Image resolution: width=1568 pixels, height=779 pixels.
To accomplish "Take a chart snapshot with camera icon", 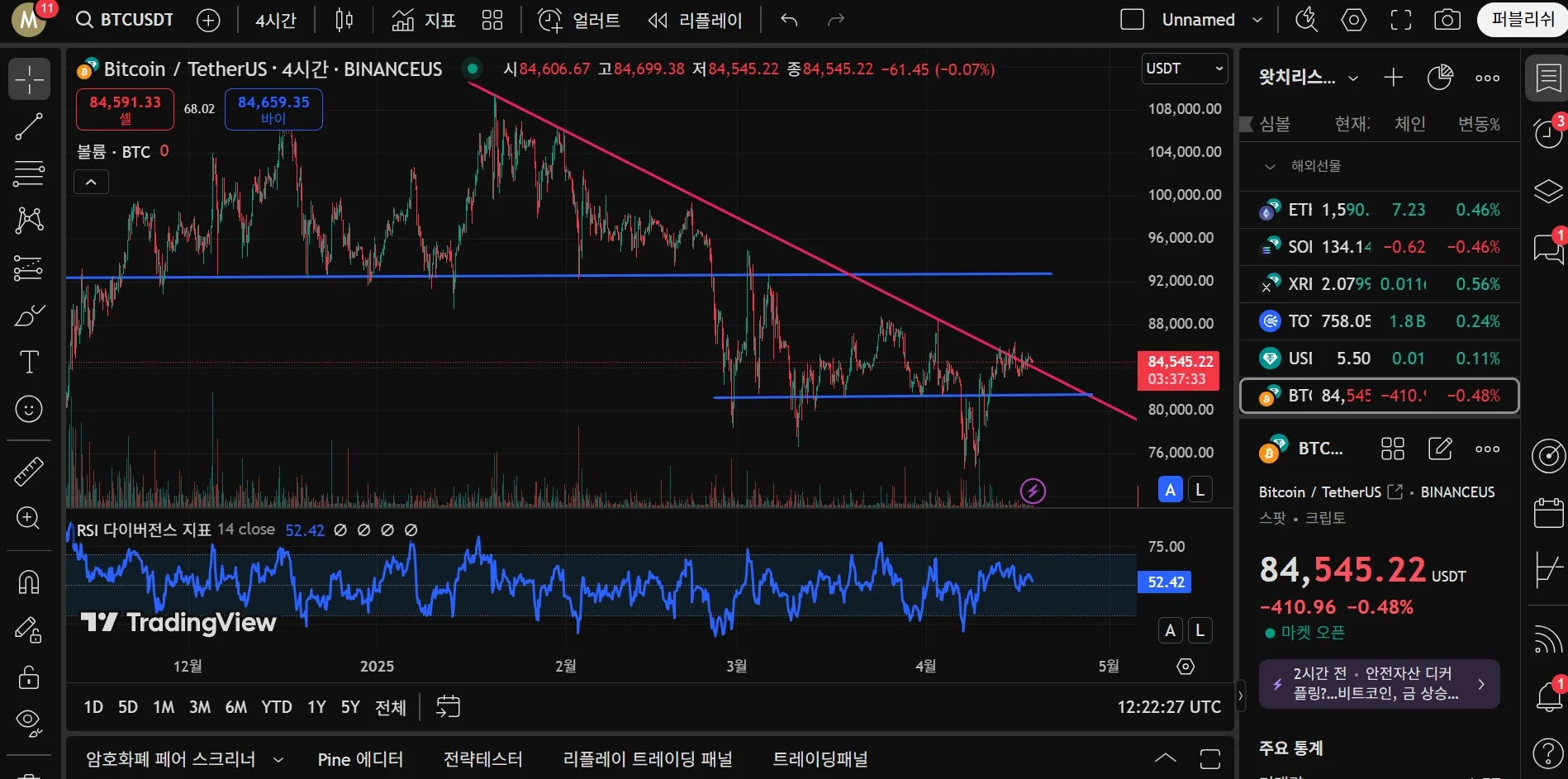I will click(1447, 20).
